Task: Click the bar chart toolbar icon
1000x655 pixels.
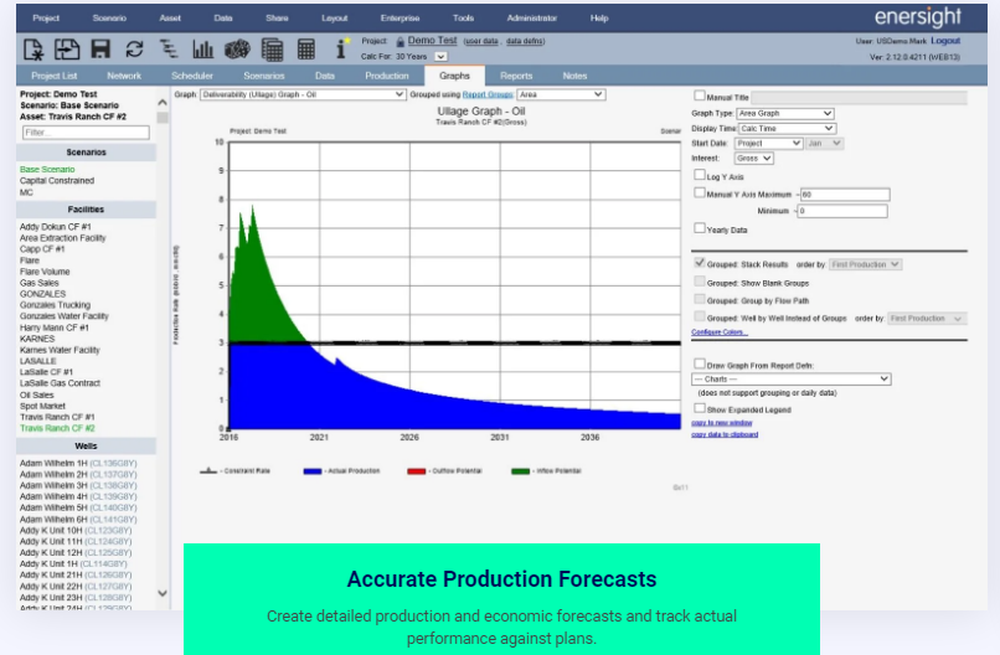Action: pyautogui.click(x=203, y=49)
